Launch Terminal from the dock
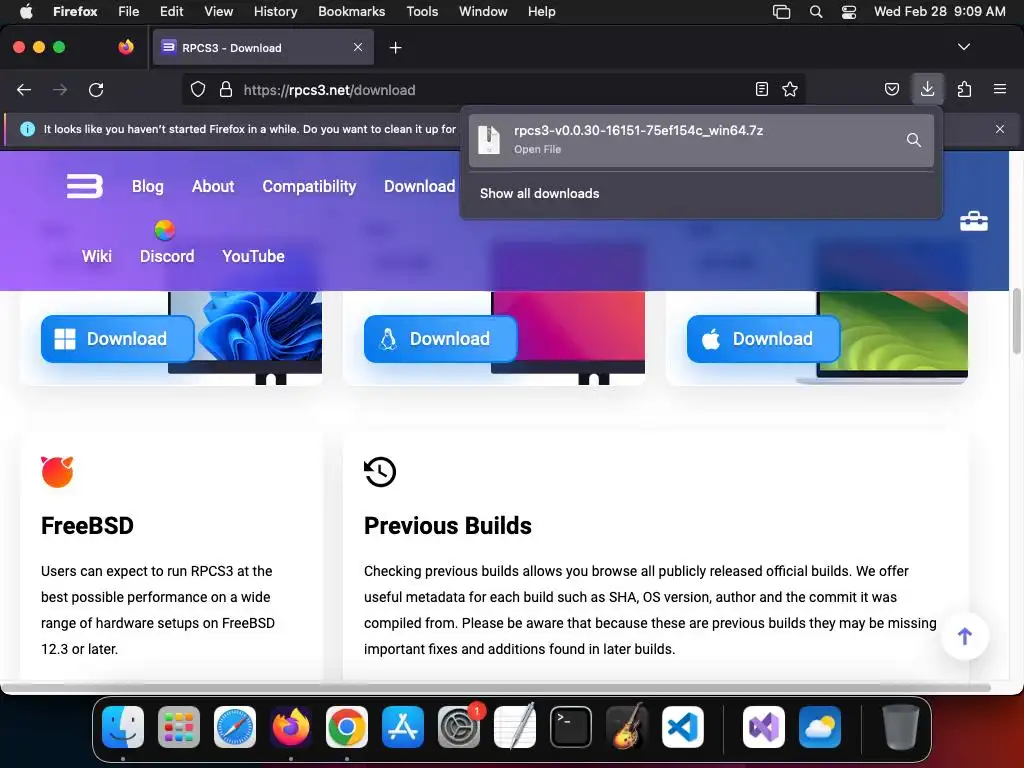Image resolution: width=1024 pixels, height=768 pixels. pyautogui.click(x=571, y=727)
